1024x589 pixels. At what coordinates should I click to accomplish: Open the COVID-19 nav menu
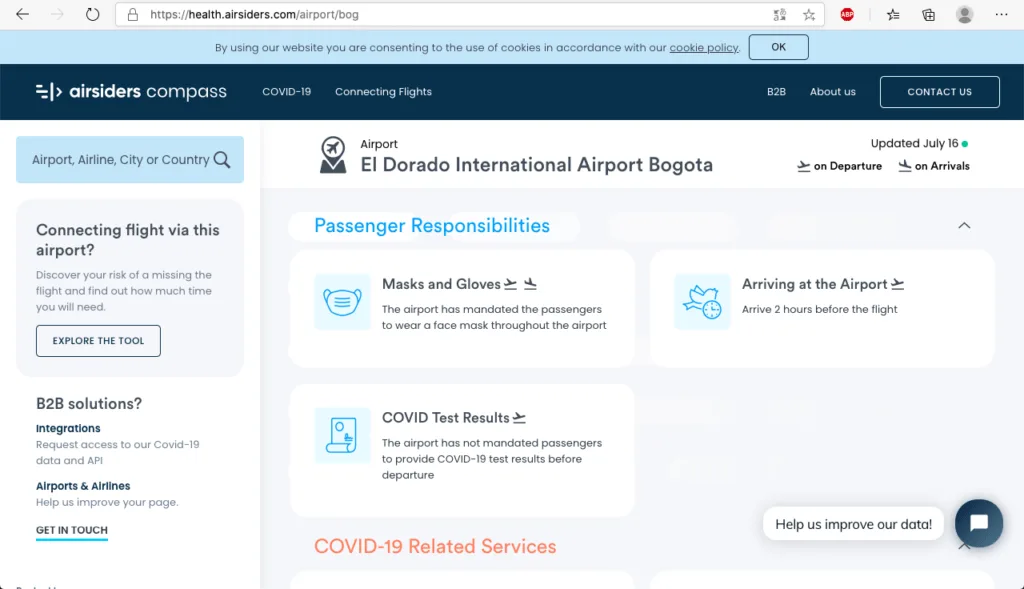coord(287,92)
